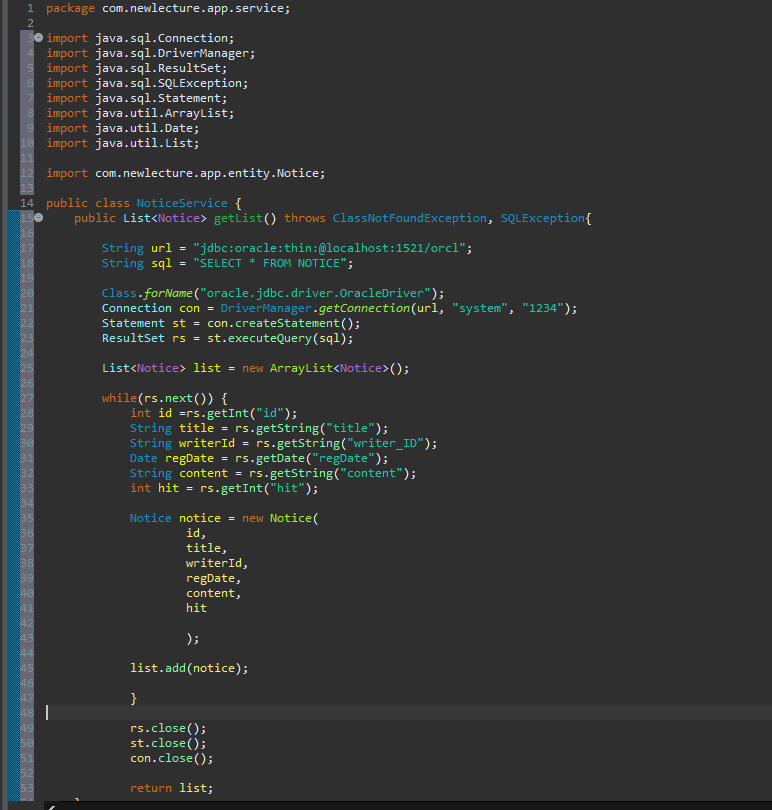Image resolution: width=772 pixels, height=810 pixels.
Task: Click the st.close() statement
Action: [168, 743]
